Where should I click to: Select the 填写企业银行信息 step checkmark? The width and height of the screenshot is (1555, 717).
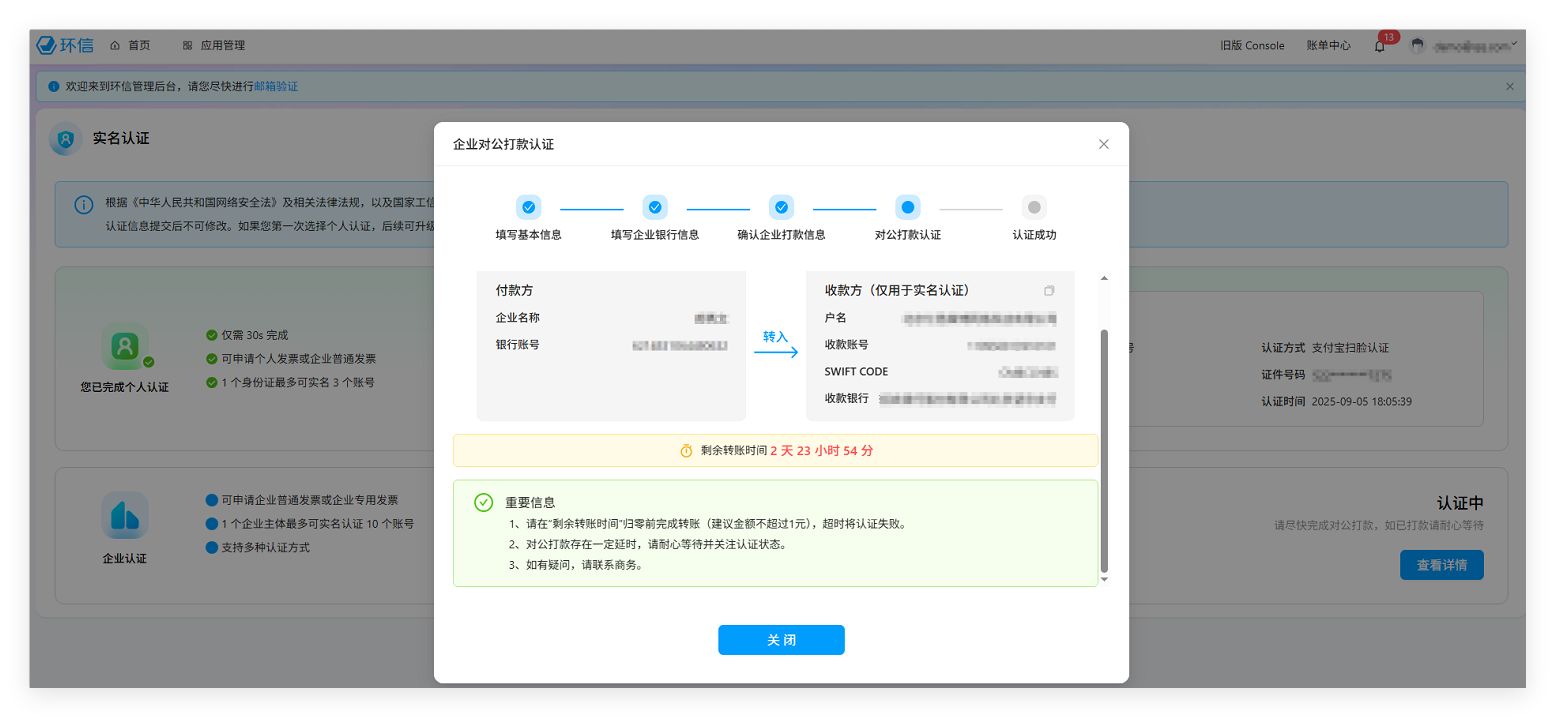point(655,207)
